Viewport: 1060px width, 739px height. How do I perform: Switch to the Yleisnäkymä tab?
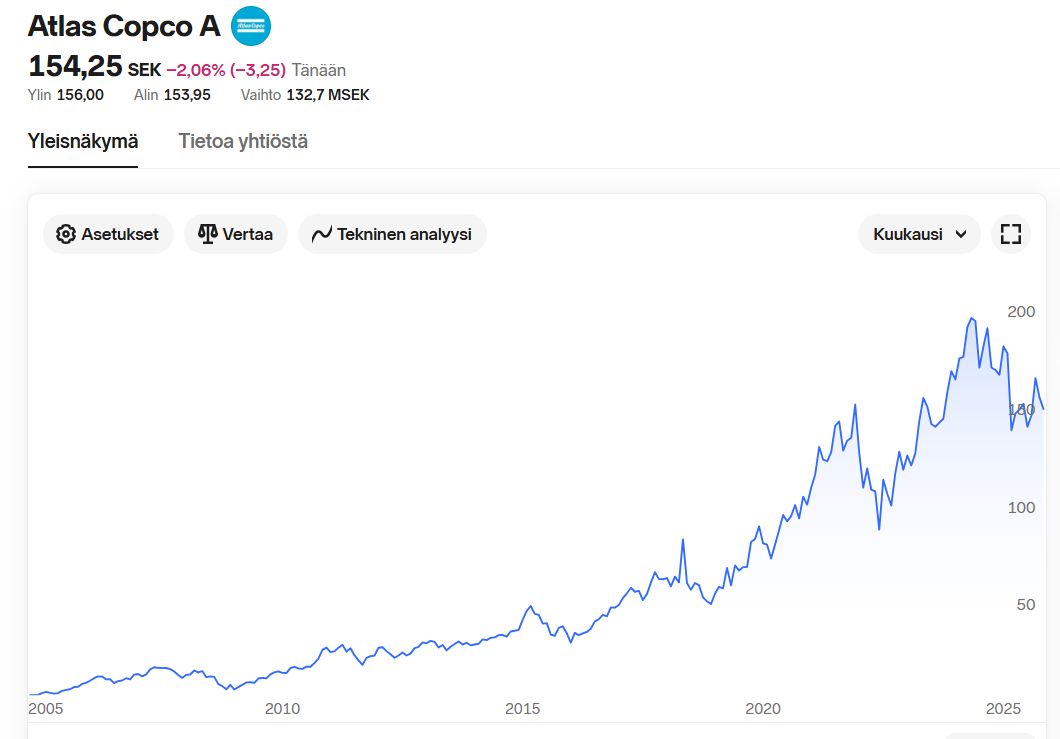(x=83, y=141)
